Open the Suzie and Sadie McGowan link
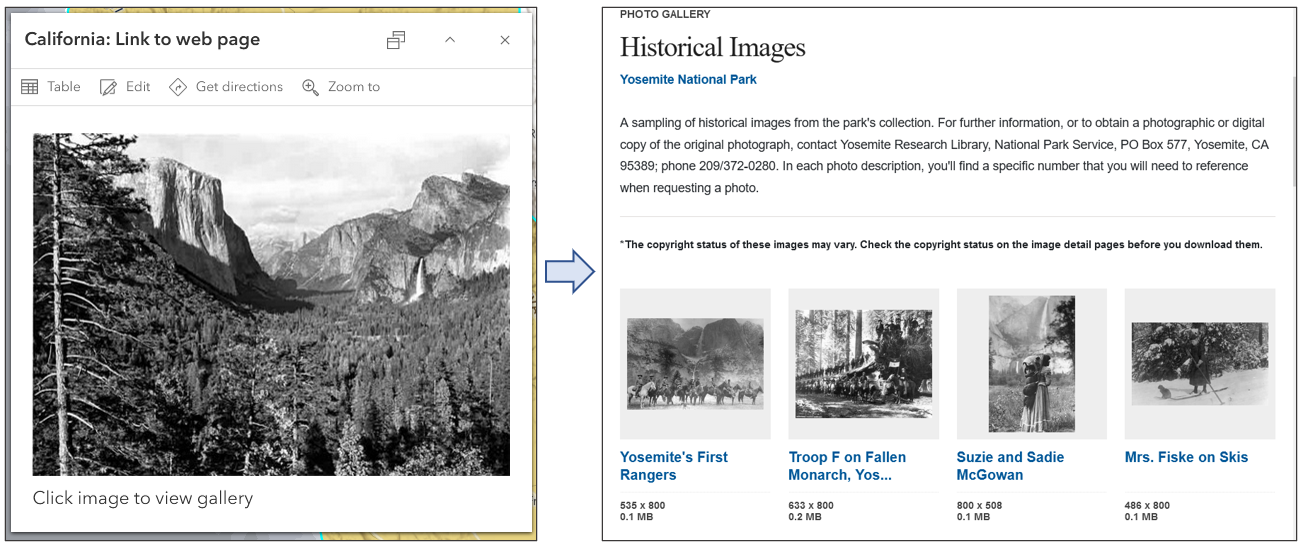The image size is (1303, 547). (x=1010, y=466)
